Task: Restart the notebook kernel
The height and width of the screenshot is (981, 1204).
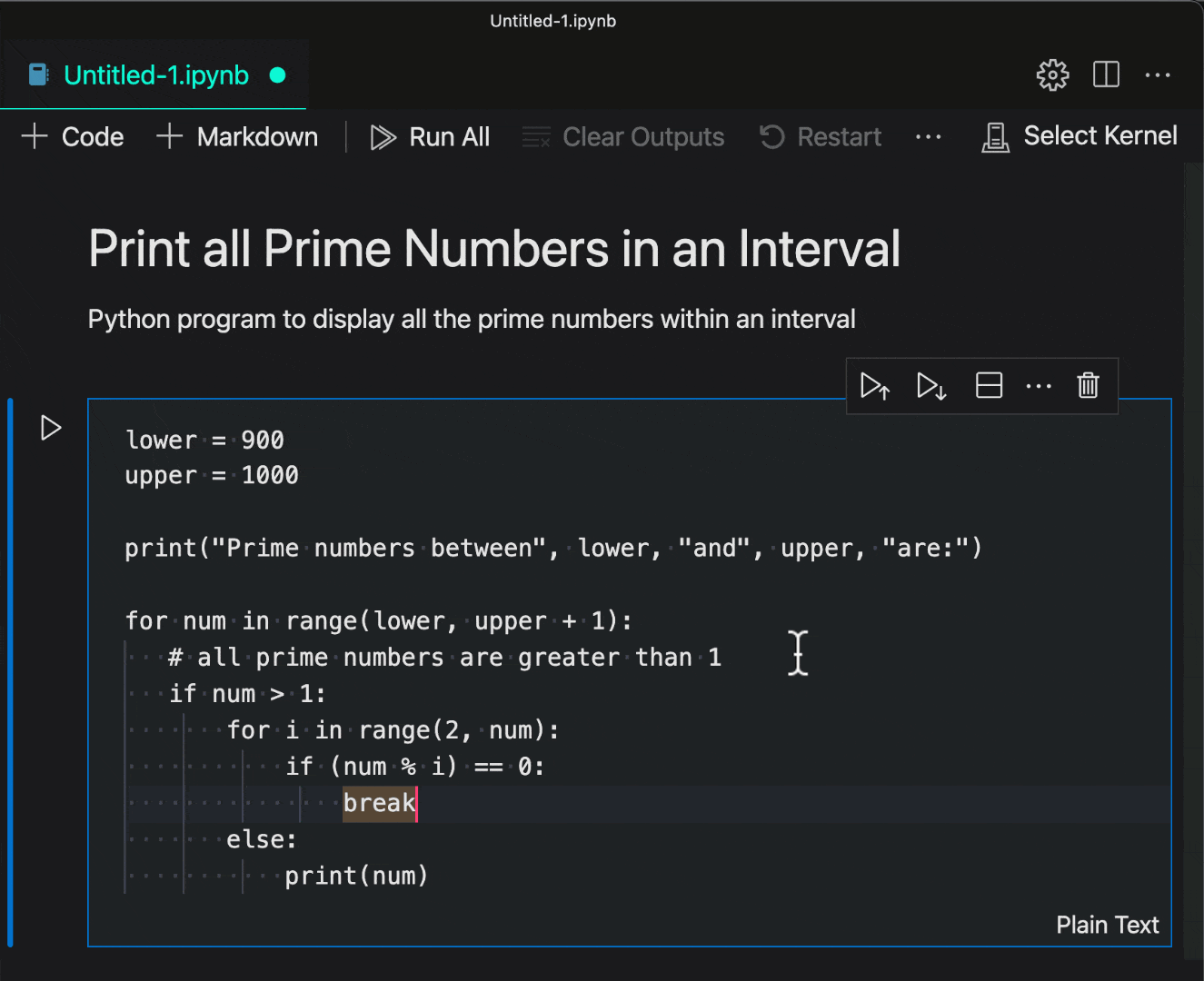Action: pyautogui.click(x=821, y=137)
